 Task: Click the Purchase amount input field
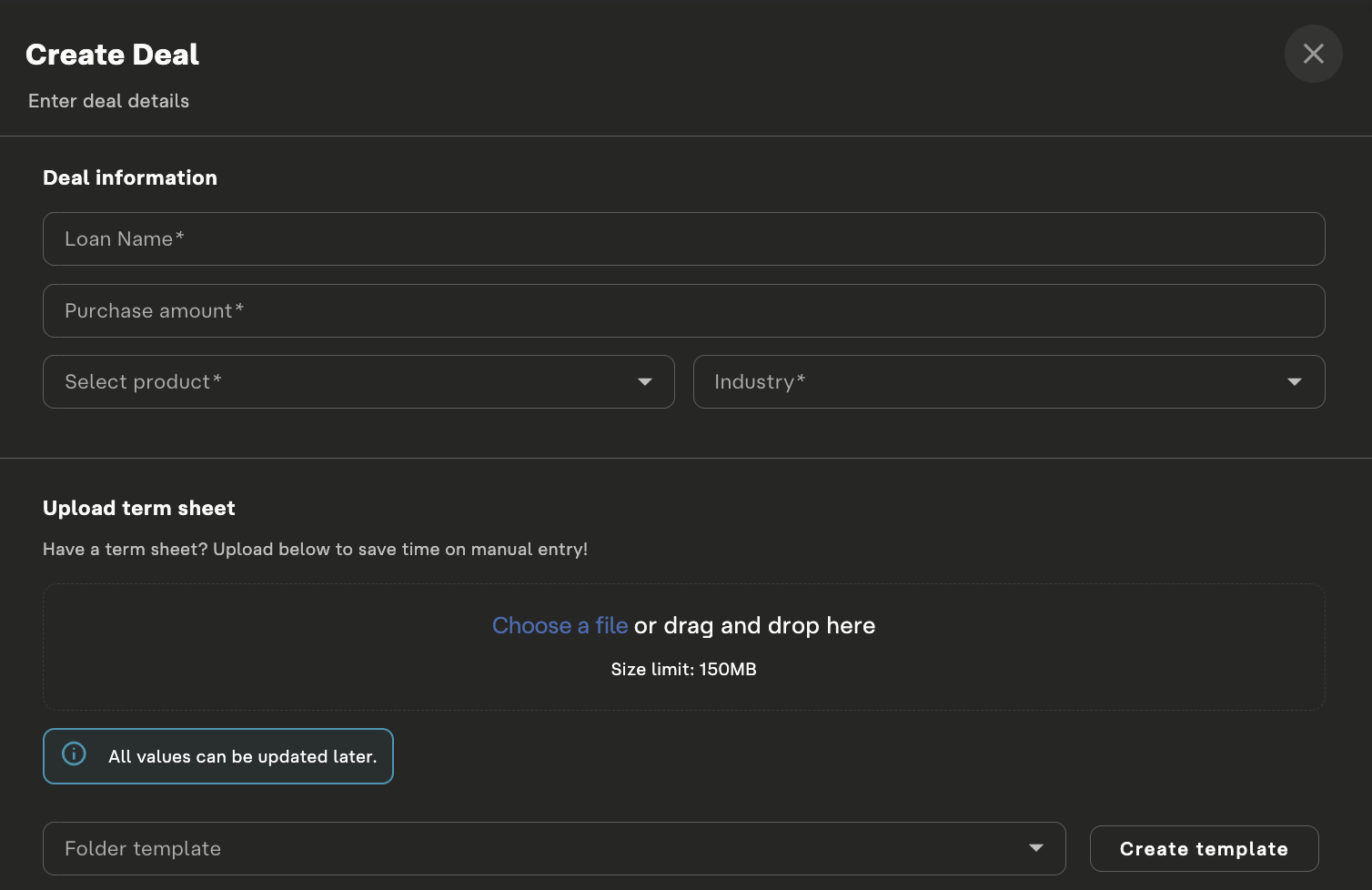click(x=683, y=310)
